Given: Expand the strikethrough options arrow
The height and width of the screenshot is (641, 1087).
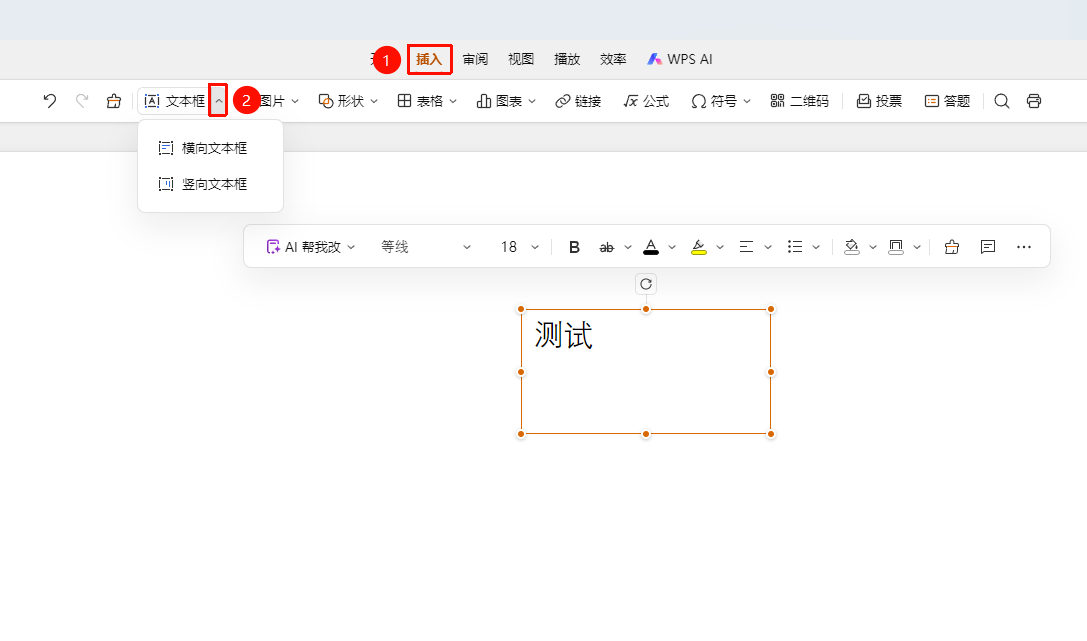Looking at the screenshot, I should tap(628, 247).
